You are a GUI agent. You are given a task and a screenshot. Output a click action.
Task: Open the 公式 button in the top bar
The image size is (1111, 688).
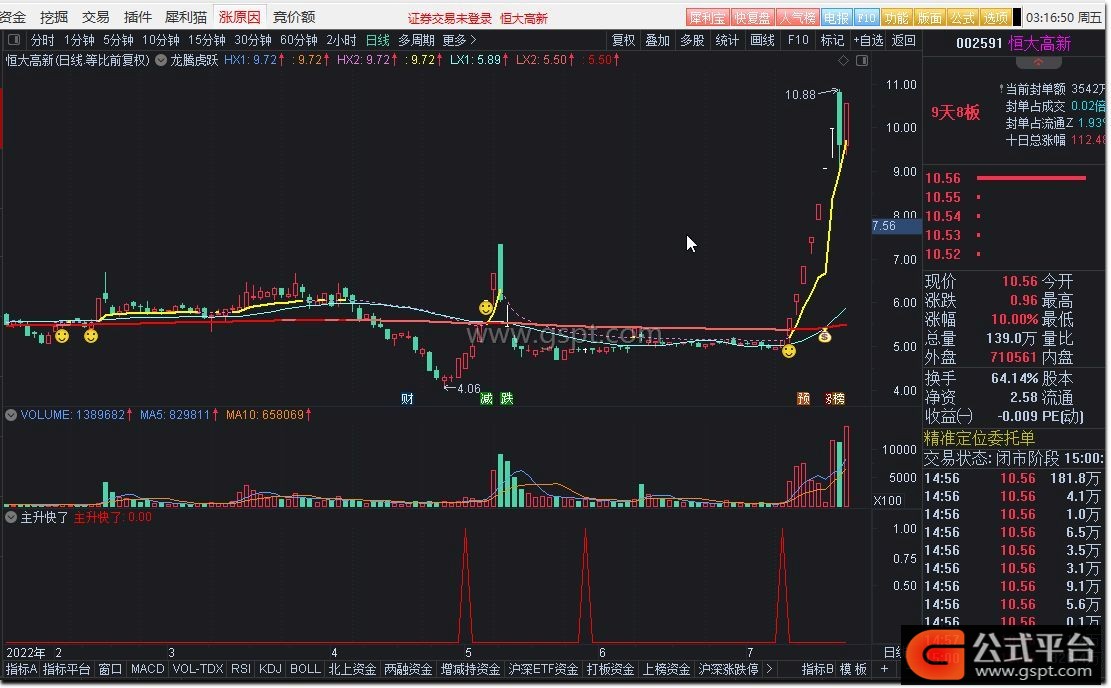(x=962, y=18)
